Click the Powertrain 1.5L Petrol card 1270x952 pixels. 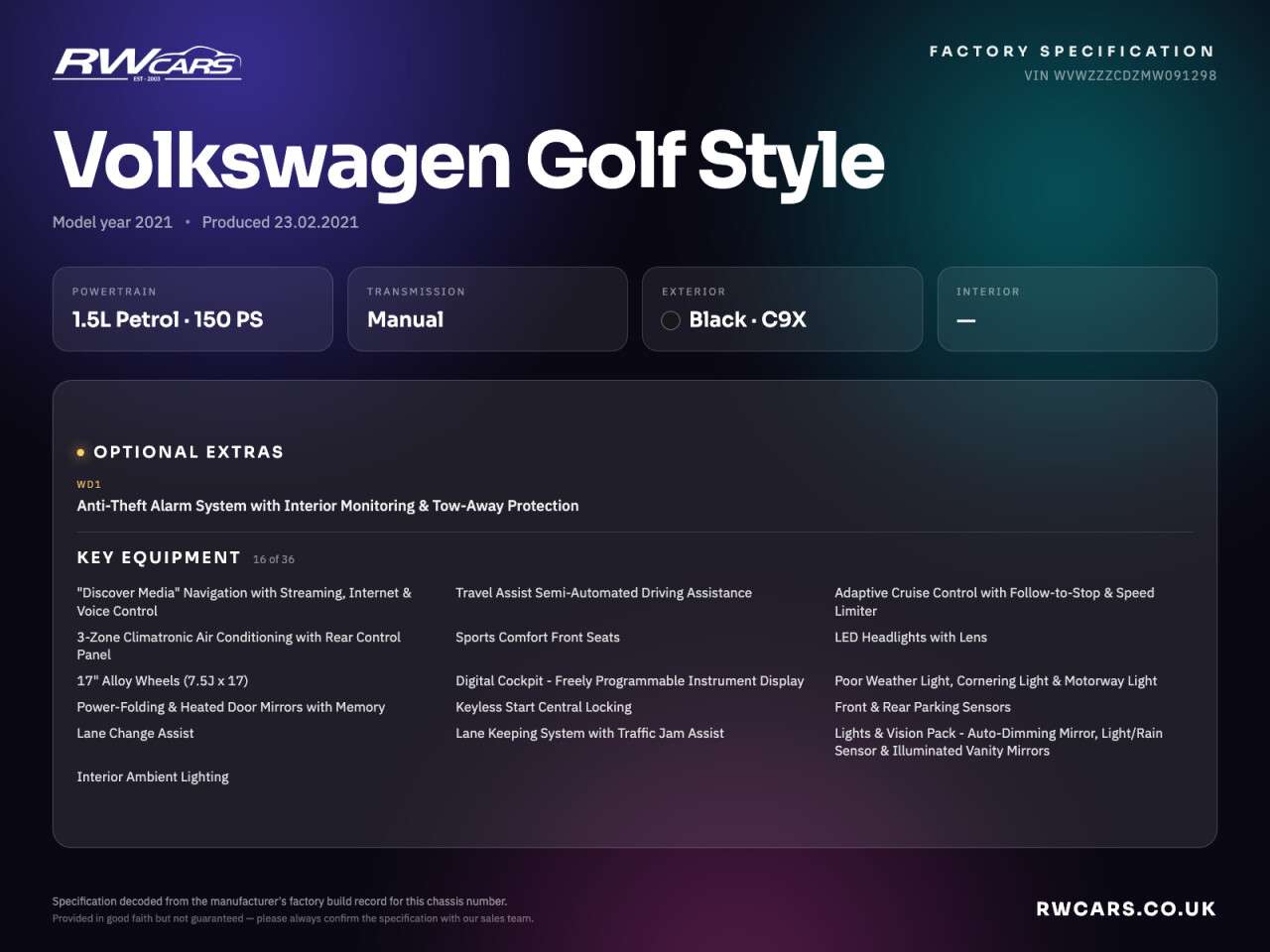tap(192, 308)
